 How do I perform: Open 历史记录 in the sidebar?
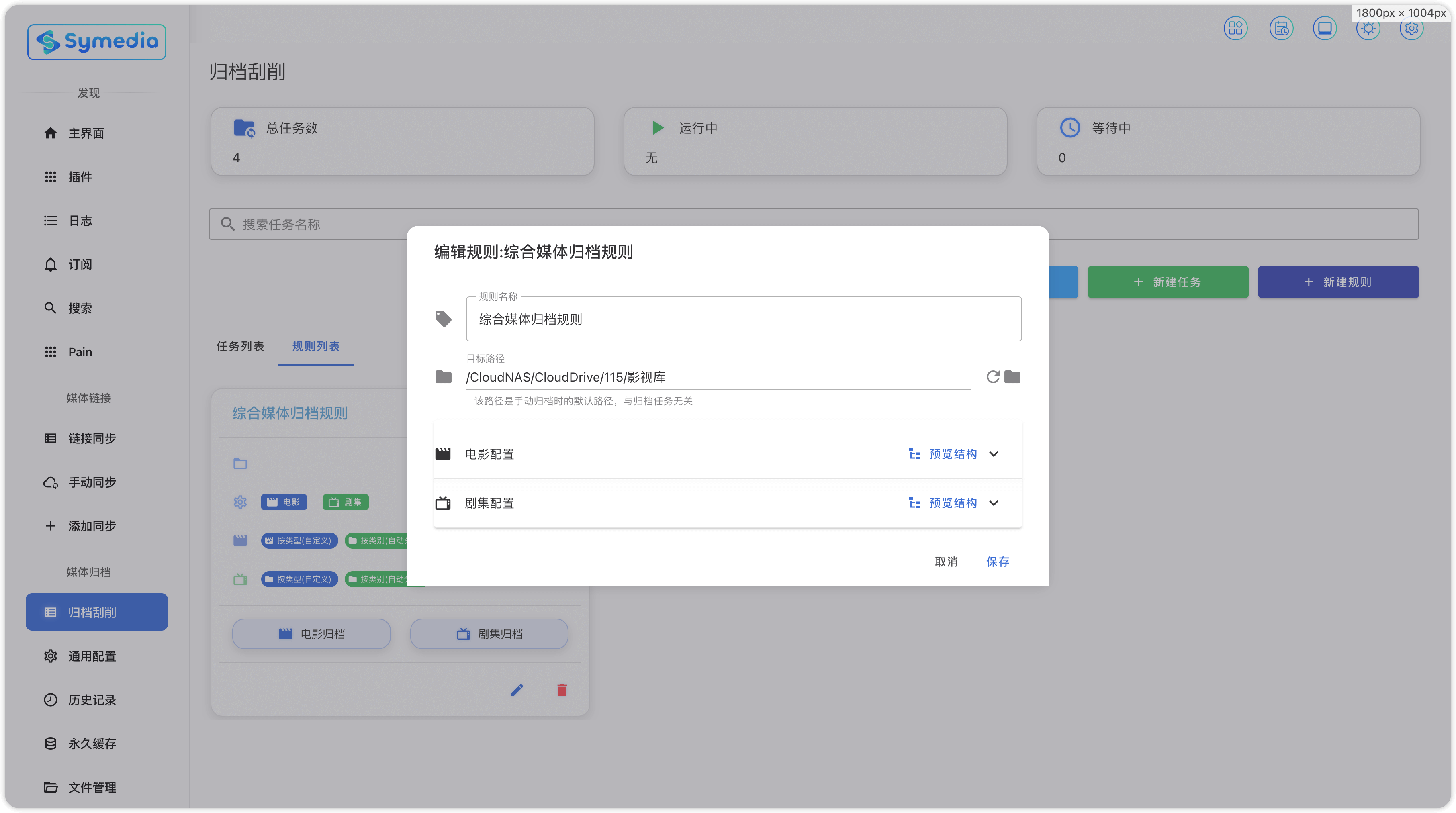point(92,699)
